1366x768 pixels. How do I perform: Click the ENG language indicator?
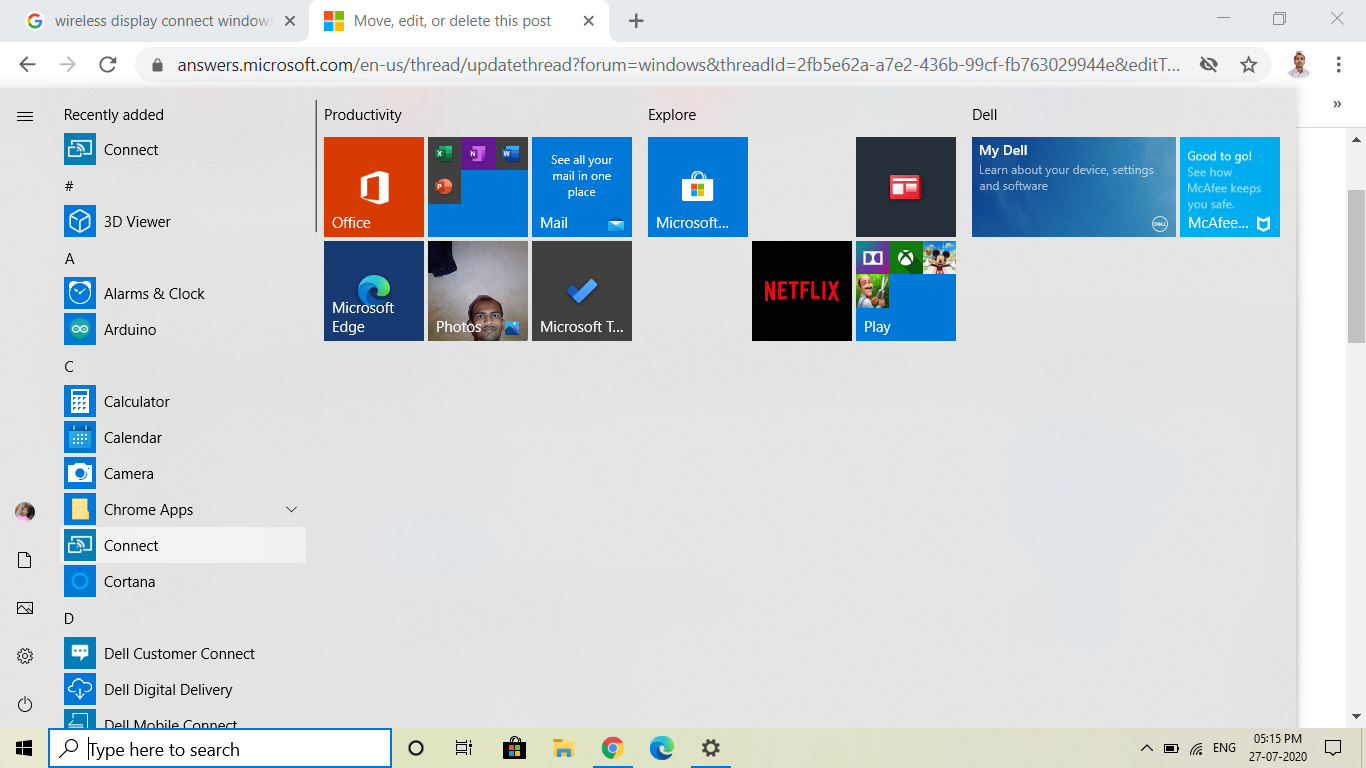[1224, 748]
